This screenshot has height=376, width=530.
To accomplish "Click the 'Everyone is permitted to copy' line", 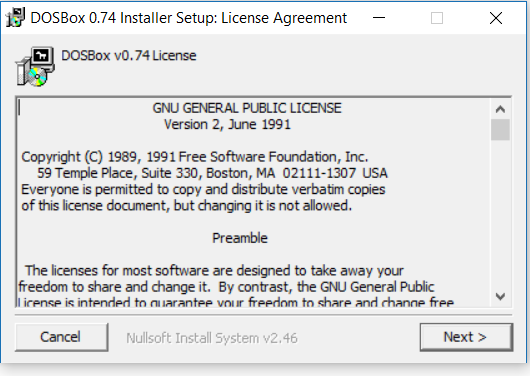I will [203, 189].
